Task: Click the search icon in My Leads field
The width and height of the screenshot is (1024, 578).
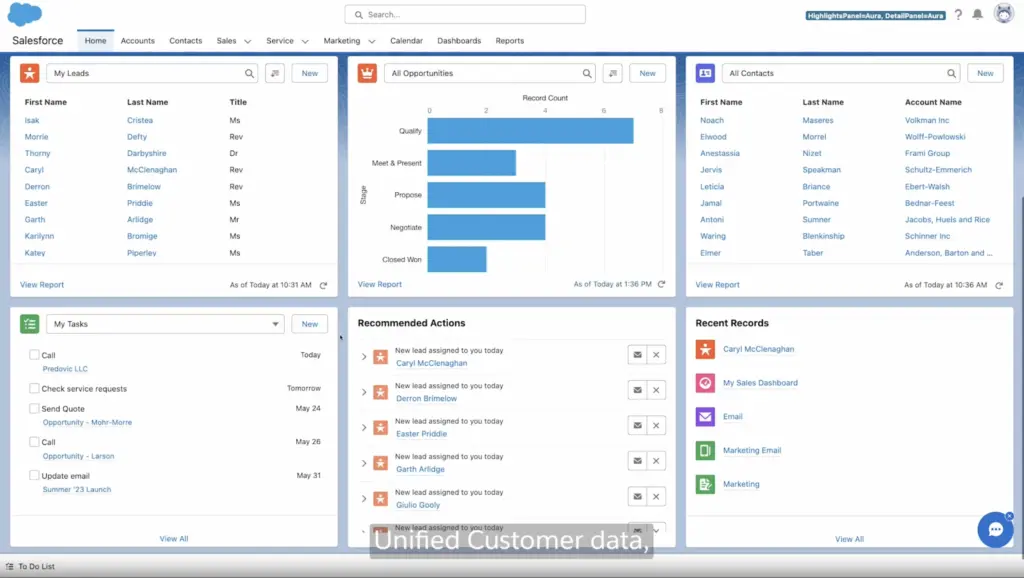Action: click(249, 74)
